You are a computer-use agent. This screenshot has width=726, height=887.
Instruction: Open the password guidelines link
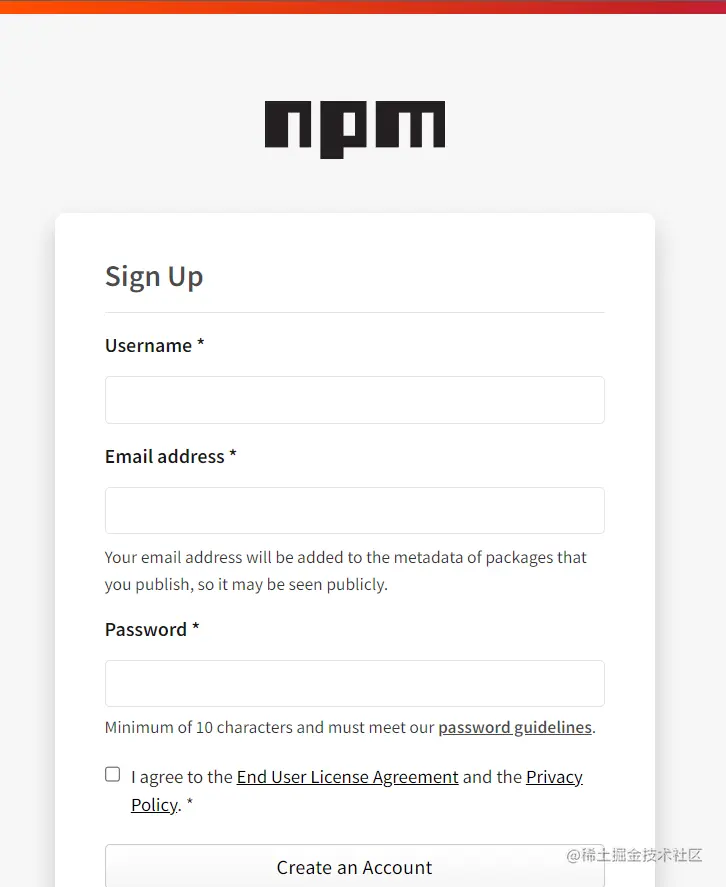pyautogui.click(x=515, y=727)
